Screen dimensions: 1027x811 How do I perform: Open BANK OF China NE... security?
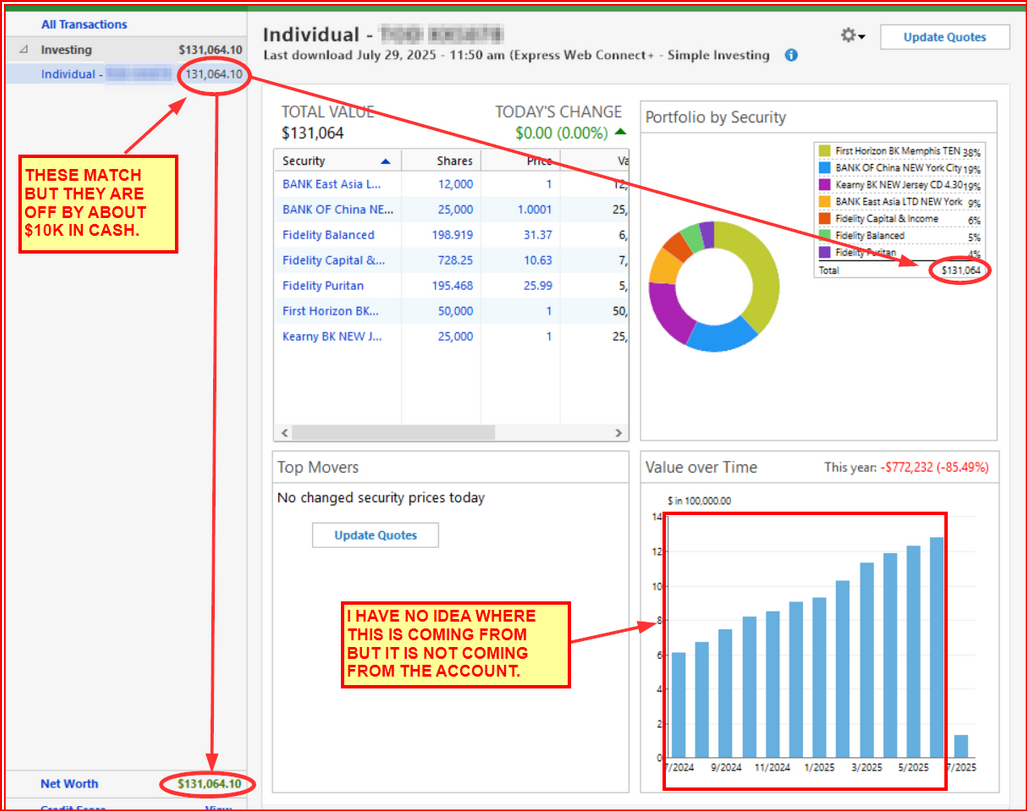point(338,210)
